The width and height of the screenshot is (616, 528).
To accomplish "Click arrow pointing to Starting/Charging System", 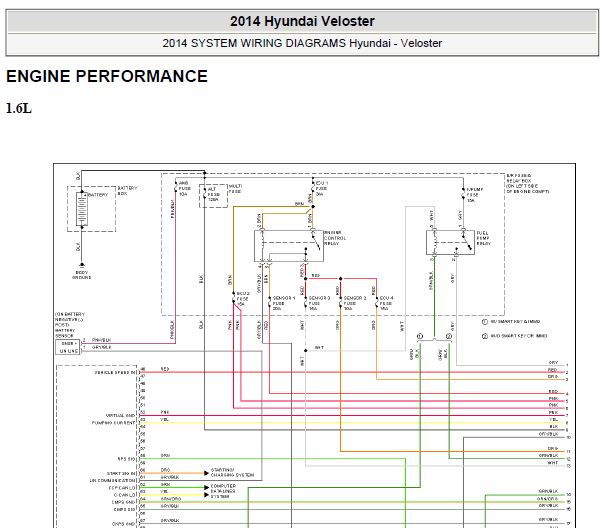I will click(x=206, y=473).
